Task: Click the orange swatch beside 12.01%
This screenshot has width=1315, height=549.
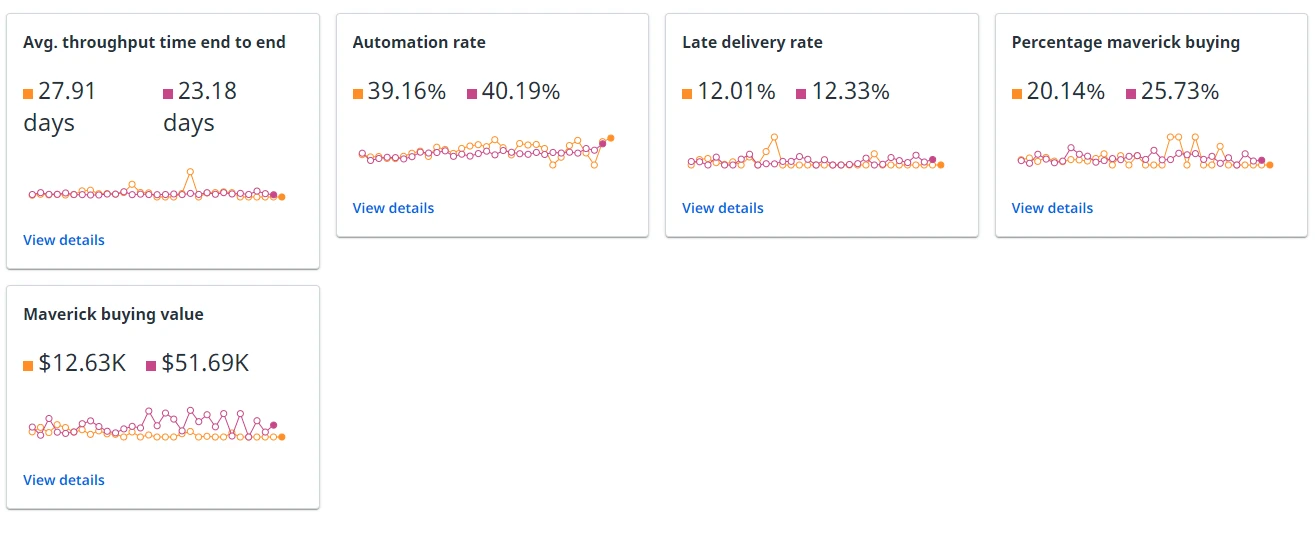Action: [x=687, y=94]
